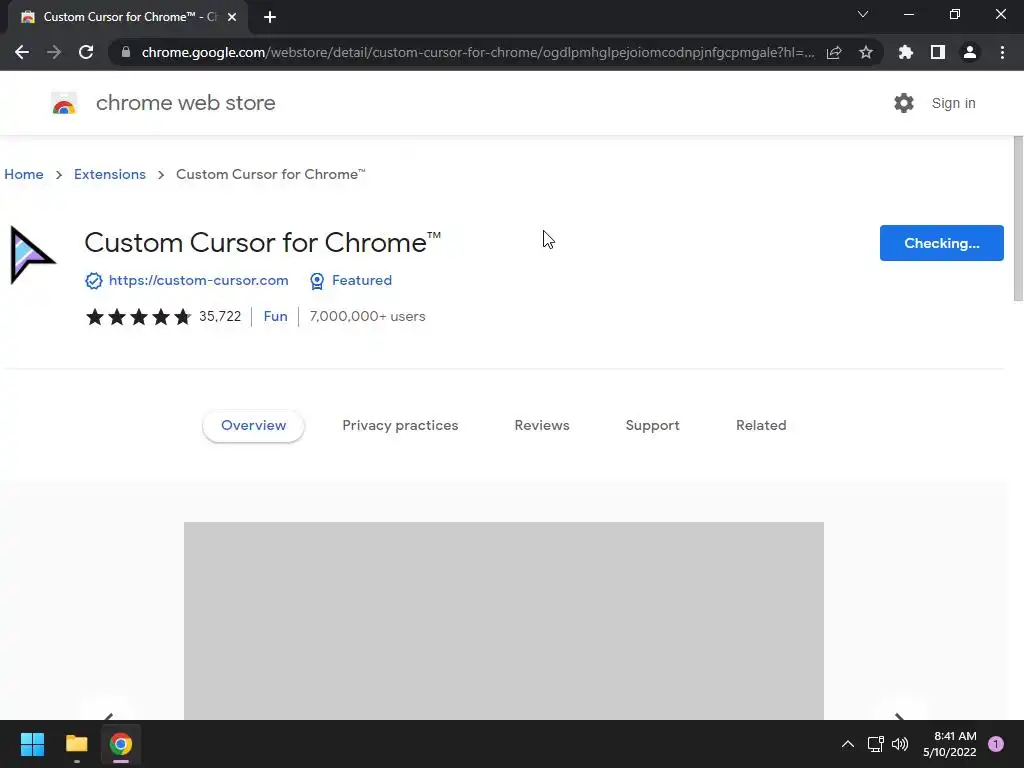Click Custom Cursor for Chrome breadcrumb text
The height and width of the screenshot is (768, 1024).
pos(270,174)
